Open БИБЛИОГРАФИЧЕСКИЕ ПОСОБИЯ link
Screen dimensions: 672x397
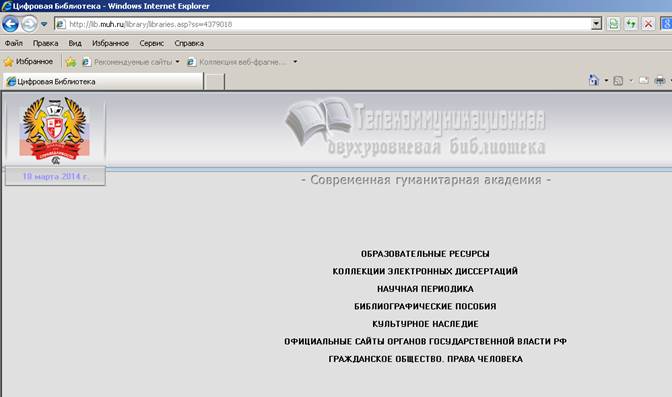pos(425,307)
